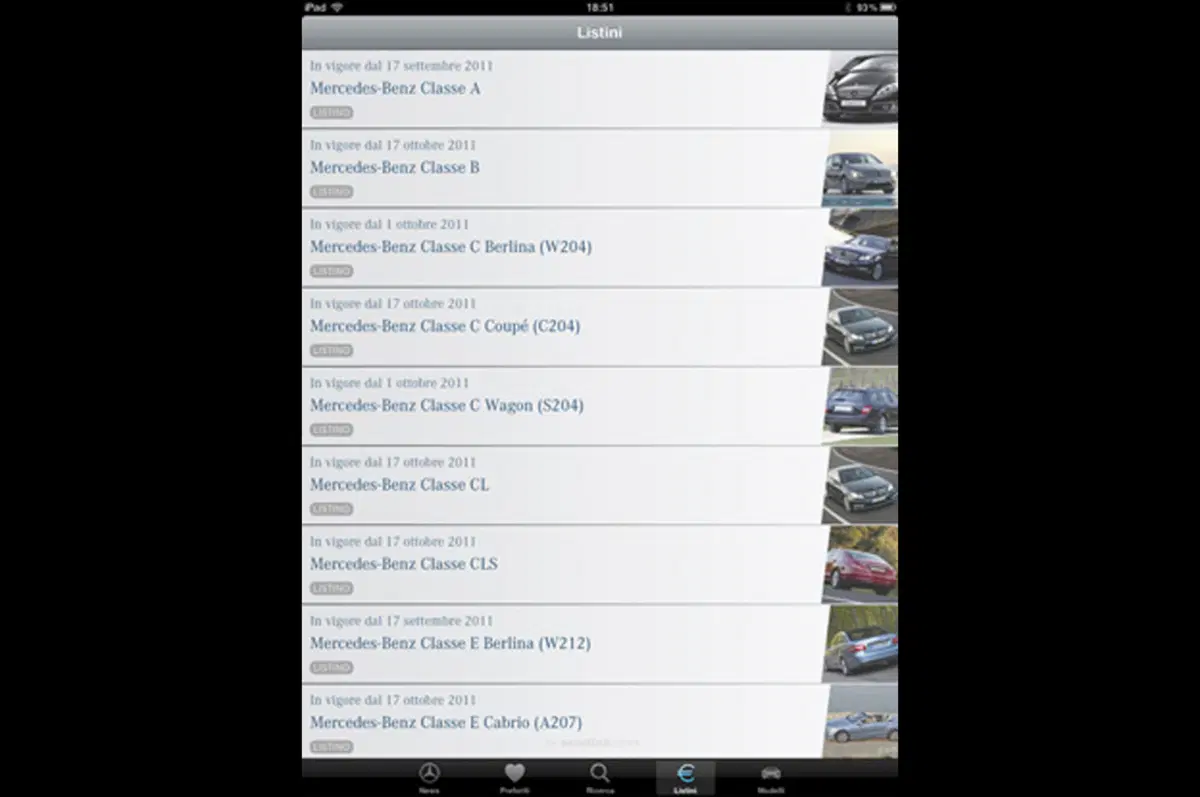Click LISTINO badge under Classe C Coupé
The image size is (1200, 797).
331,351
